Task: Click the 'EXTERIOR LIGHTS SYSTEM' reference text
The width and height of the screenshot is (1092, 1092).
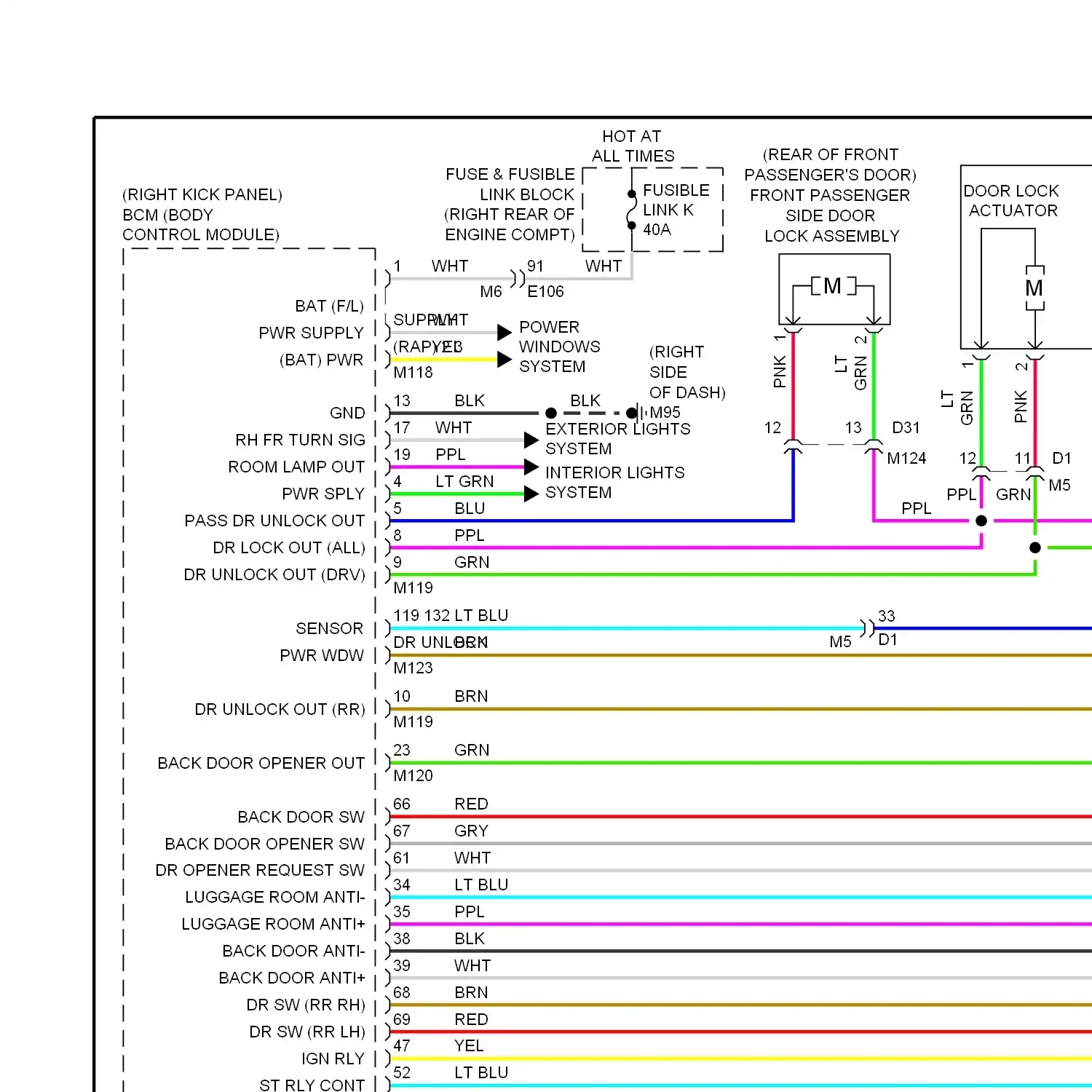Action: pyautogui.click(x=617, y=438)
